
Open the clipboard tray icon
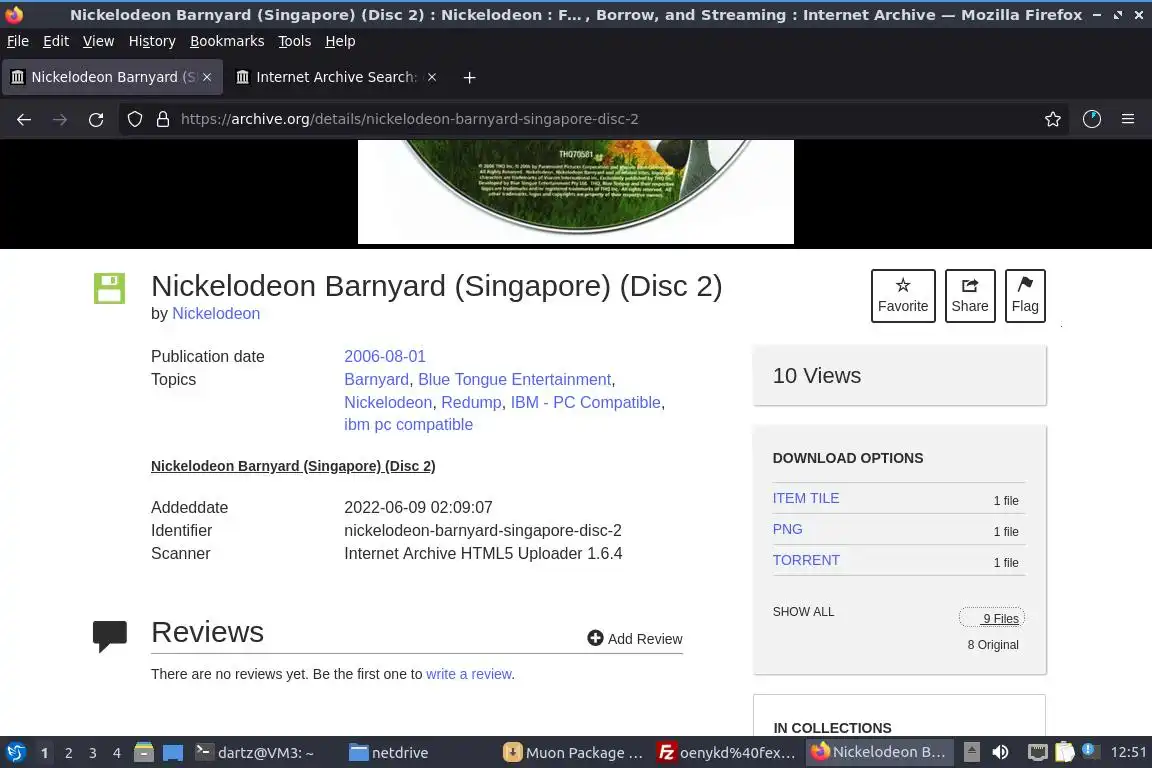point(1065,752)
